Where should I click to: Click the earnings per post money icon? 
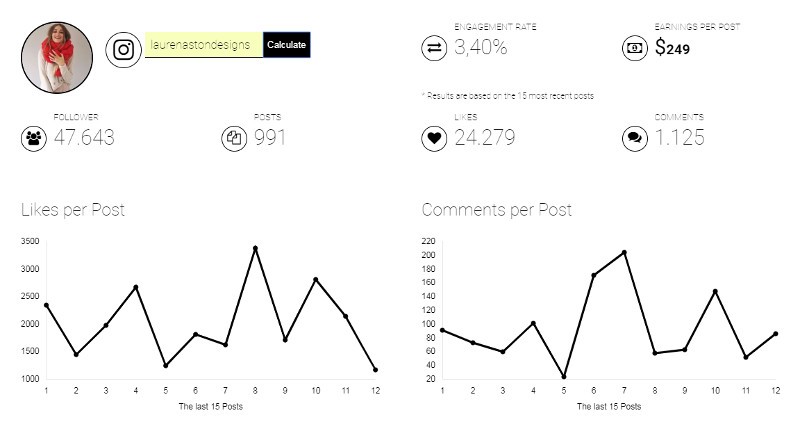(x=635, y=47)
